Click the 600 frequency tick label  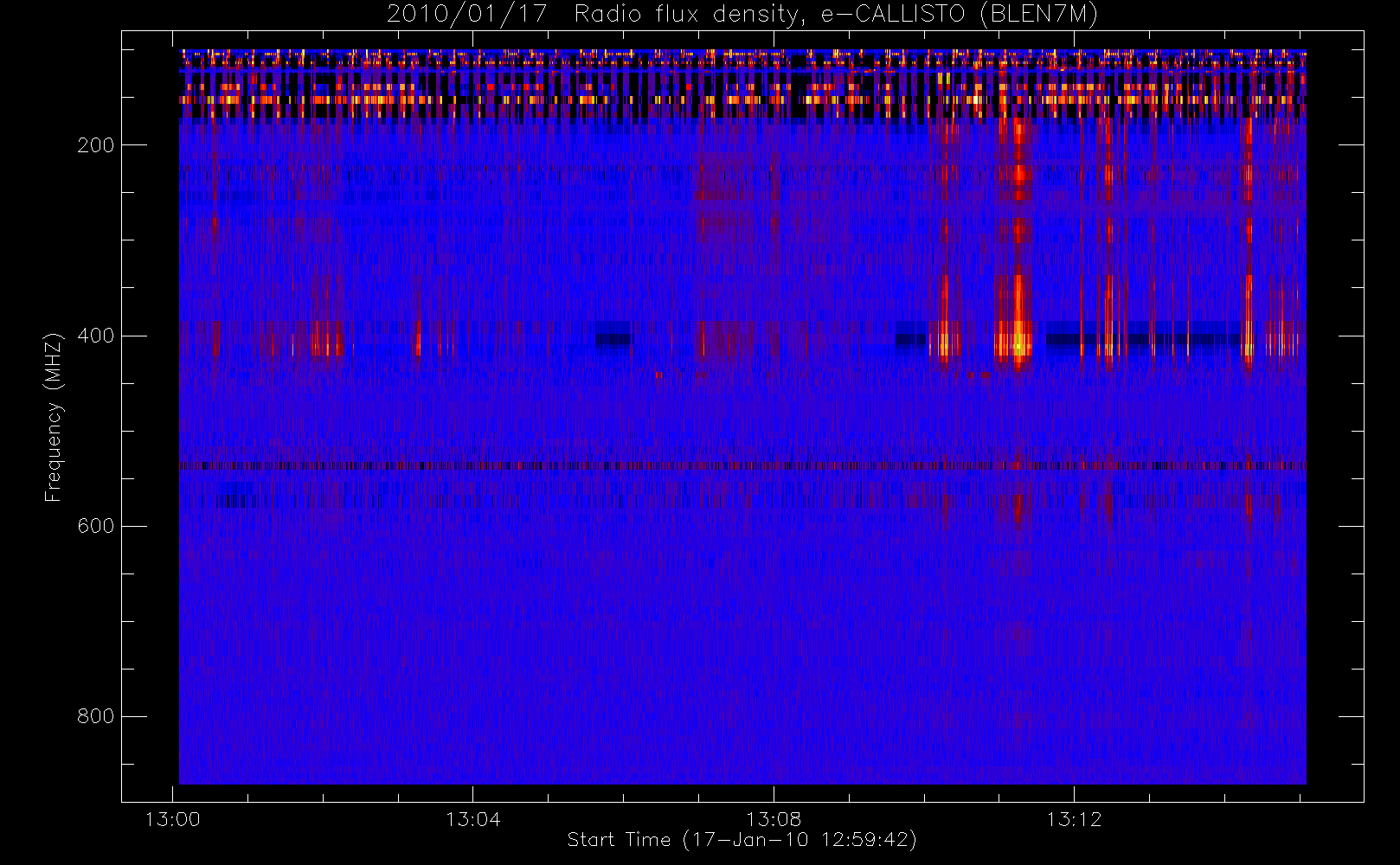pyautogui.click(x=95, y=526)
